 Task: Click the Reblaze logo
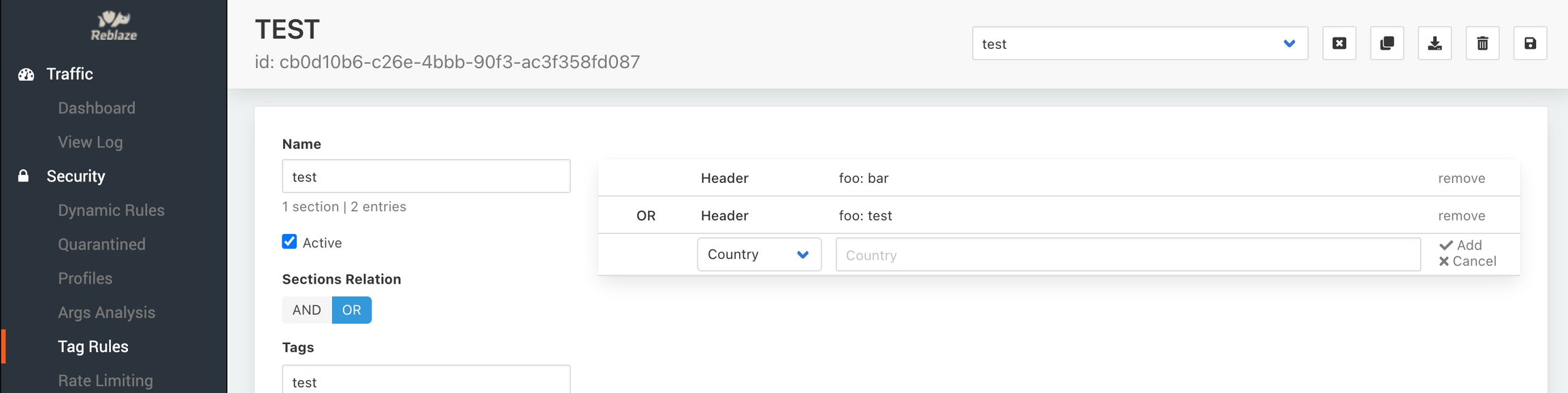pyautogui.click(x=114, y=26)
